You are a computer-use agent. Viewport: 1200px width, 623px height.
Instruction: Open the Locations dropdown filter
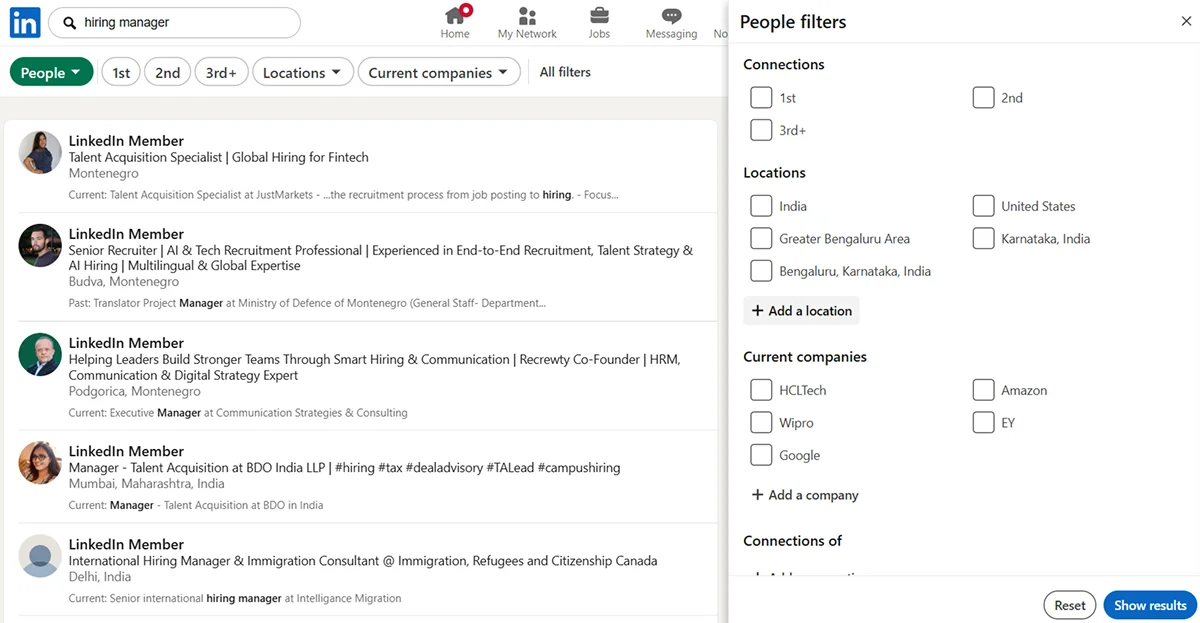click(x=302, y=71)
